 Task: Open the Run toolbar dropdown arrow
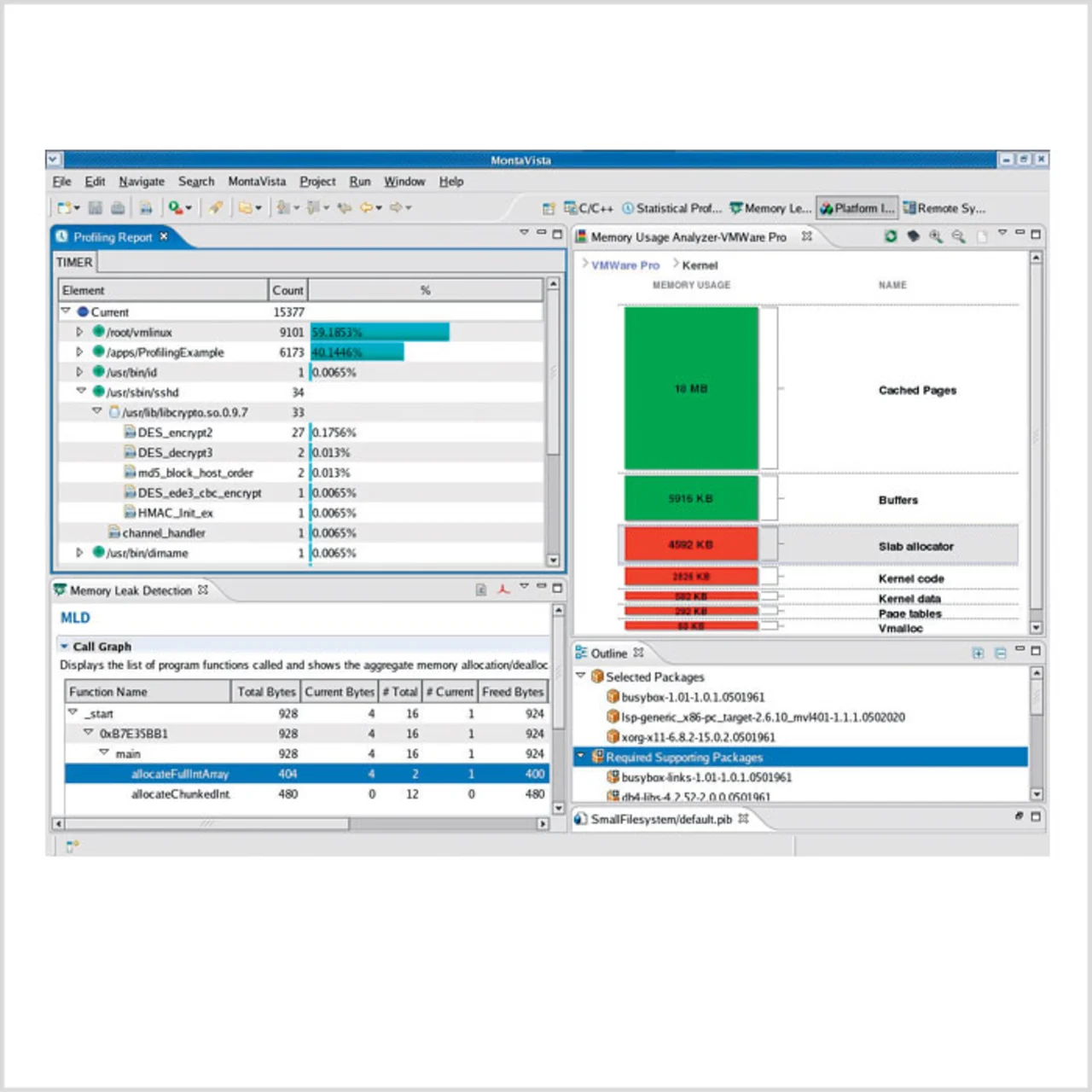click(x=189, y=207)
